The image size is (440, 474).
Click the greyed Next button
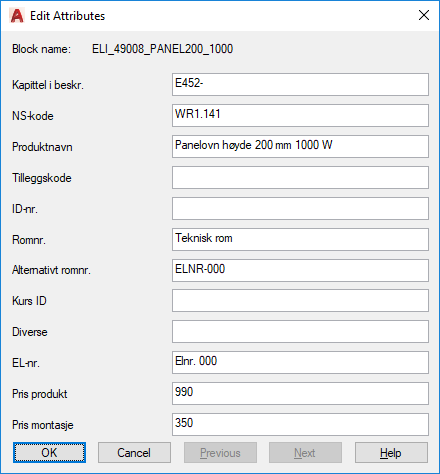pos(305,453)
